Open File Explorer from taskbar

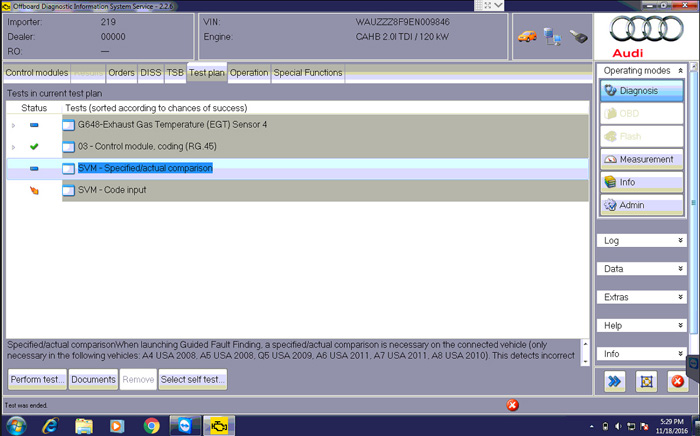tap(83, 426)
